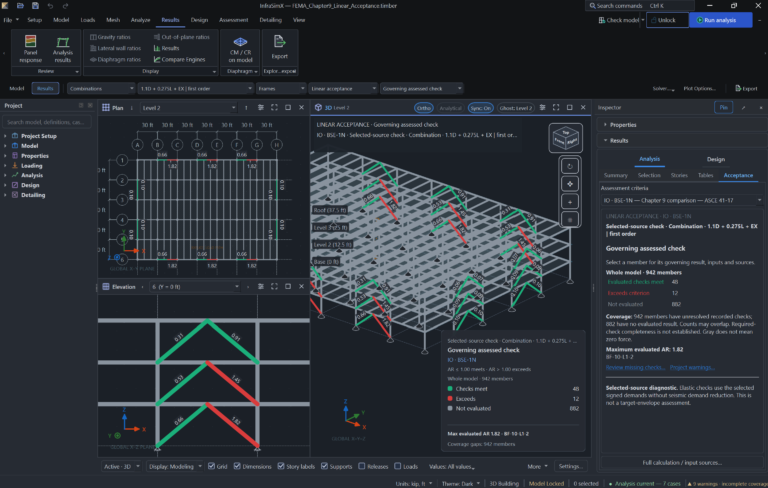Show Lateral wall ratios

pos(116,48)
